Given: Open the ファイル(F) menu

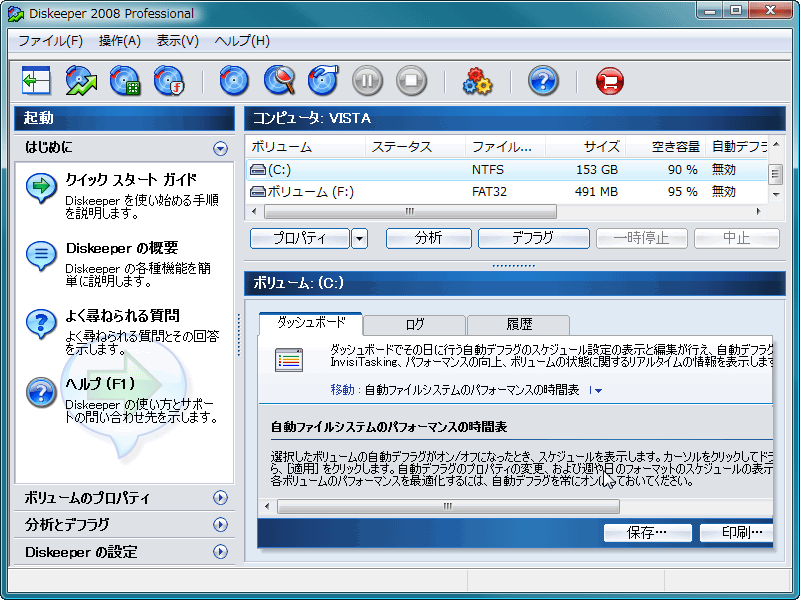Looking at the screenshot, I should pos(51,41).
